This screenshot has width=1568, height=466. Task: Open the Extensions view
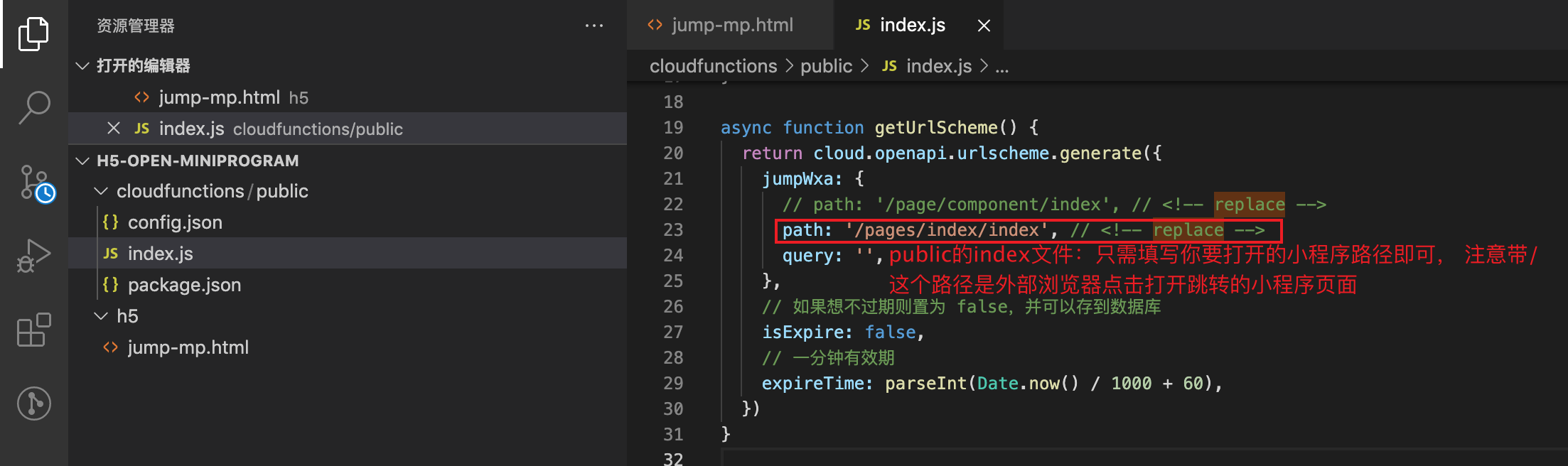pyautogui.click(x=33, y=330)
